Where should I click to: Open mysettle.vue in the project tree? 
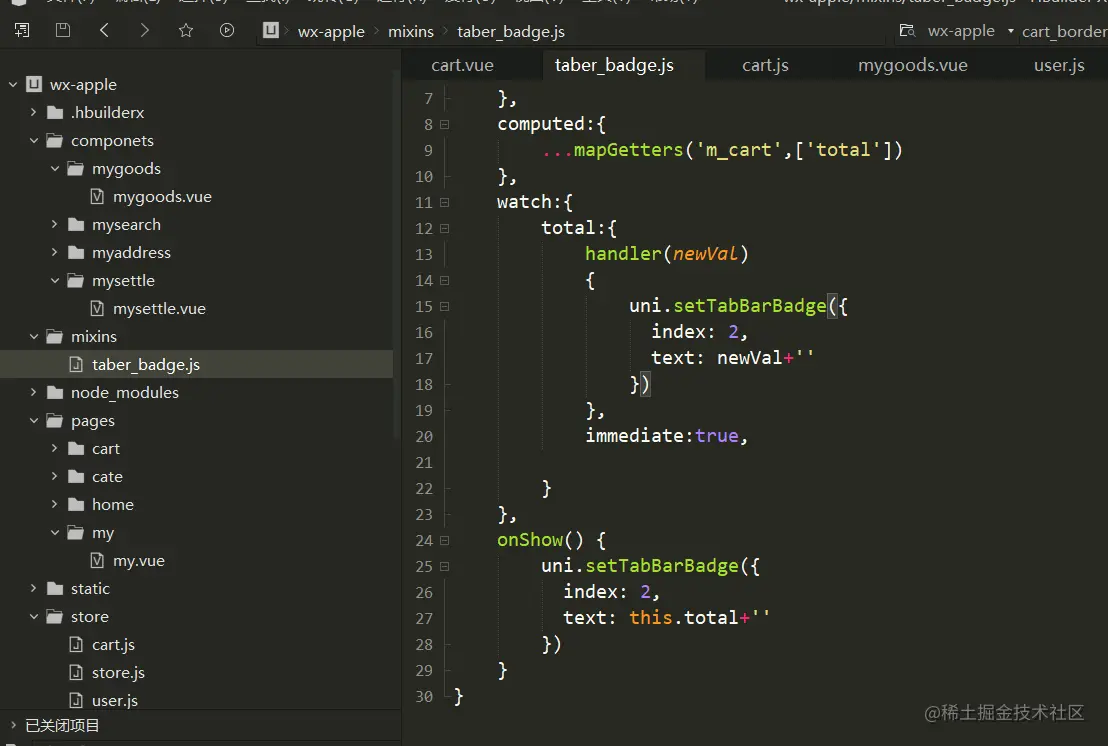159,309
